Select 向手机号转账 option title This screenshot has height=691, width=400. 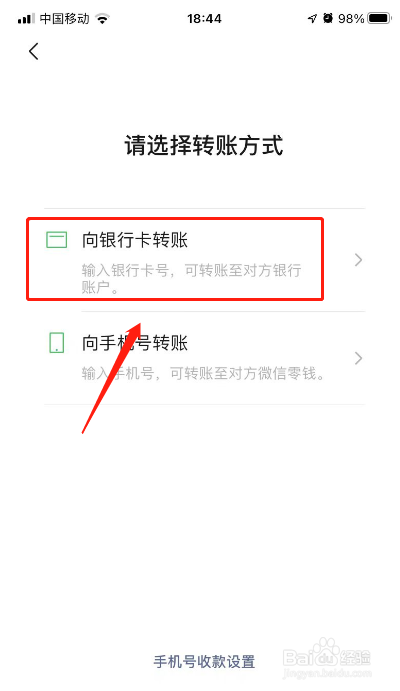[x=135, y=343]
